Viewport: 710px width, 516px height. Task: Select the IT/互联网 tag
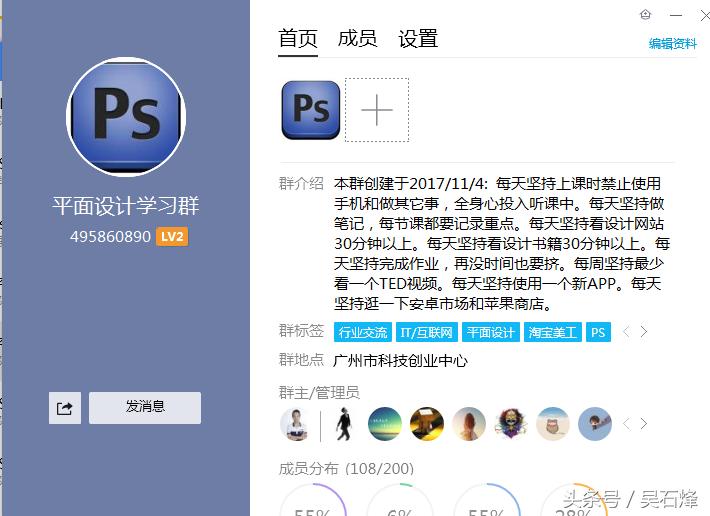click(x=427, y=332)
